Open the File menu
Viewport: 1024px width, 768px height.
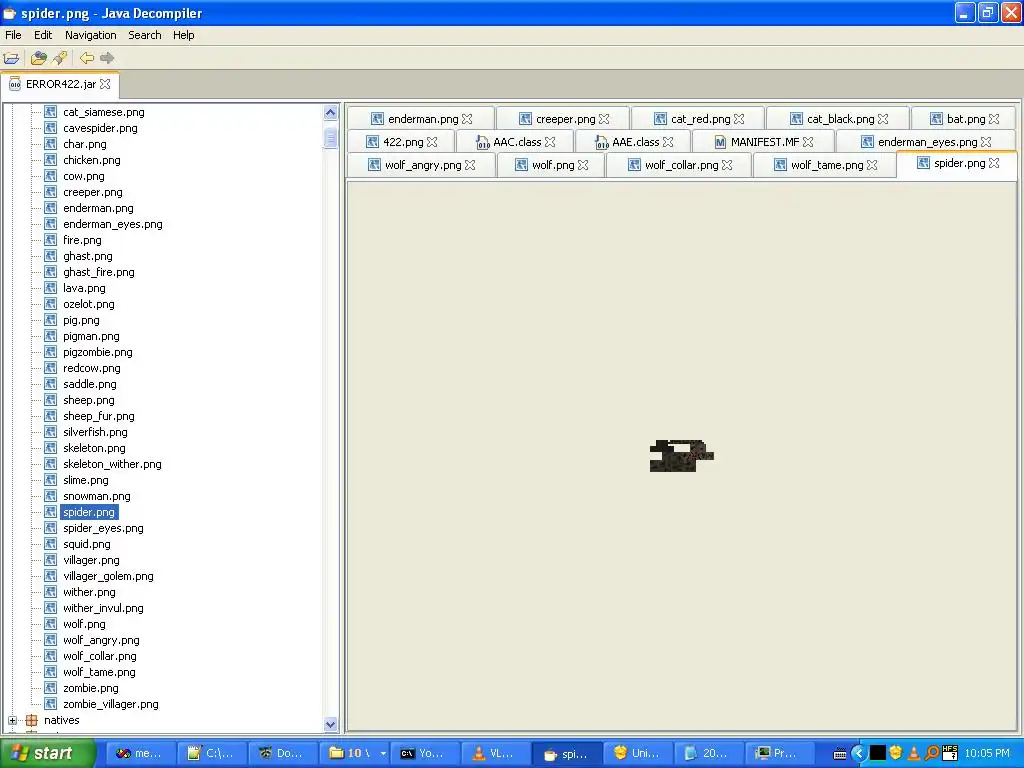13,35
